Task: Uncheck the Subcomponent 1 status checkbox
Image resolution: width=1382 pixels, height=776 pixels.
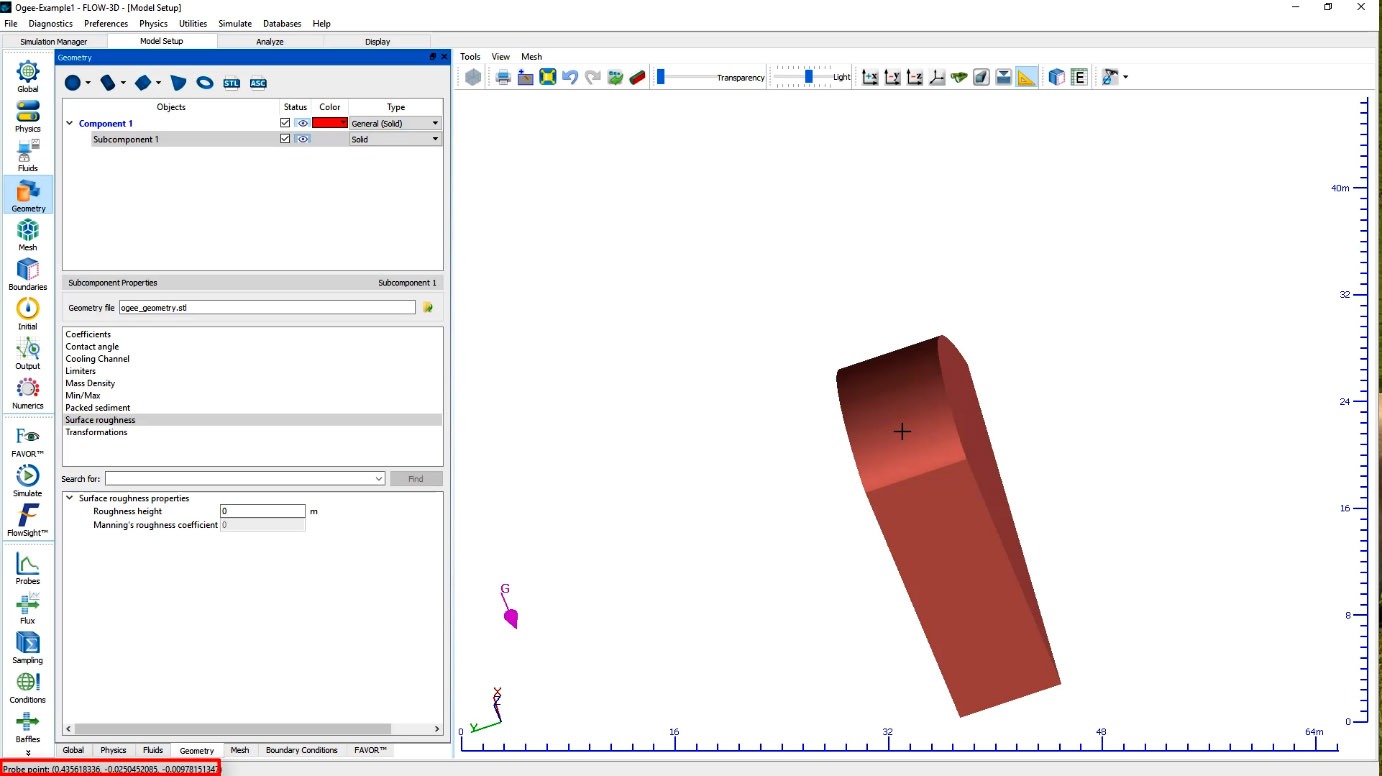Action: (x=285, y=139)
